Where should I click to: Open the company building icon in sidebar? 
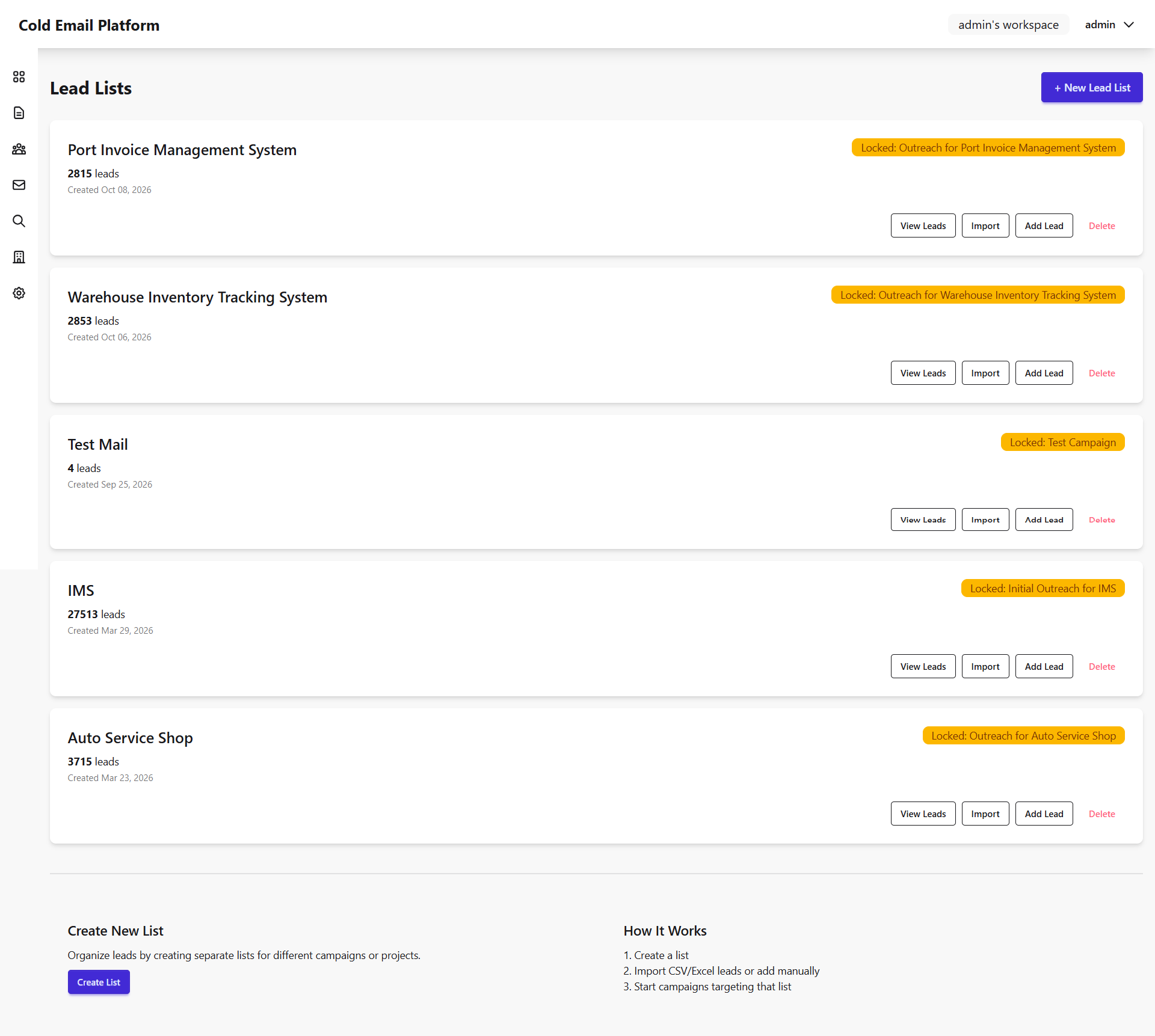pos(19,257)
